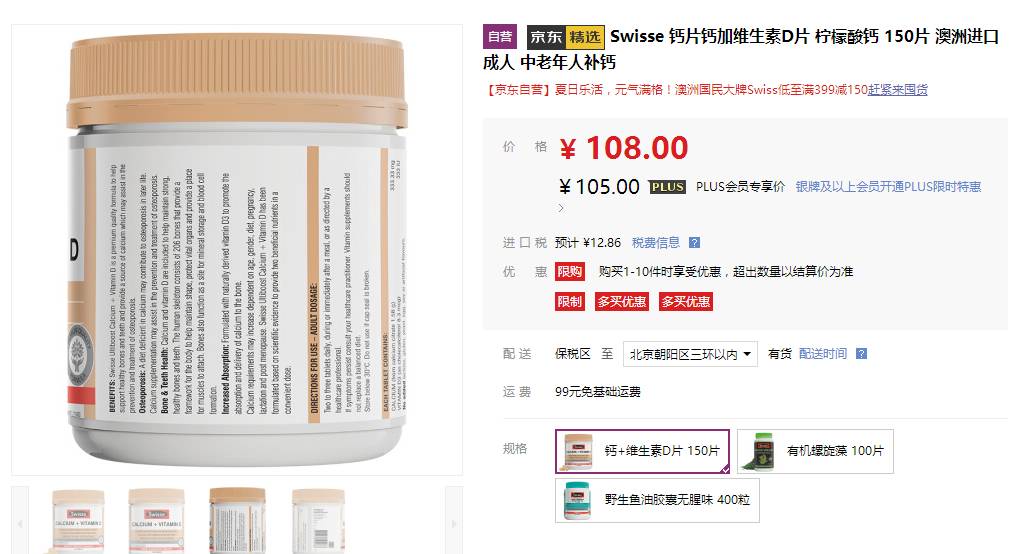Click the first 多买优惠 tag

tap(622, 302)
